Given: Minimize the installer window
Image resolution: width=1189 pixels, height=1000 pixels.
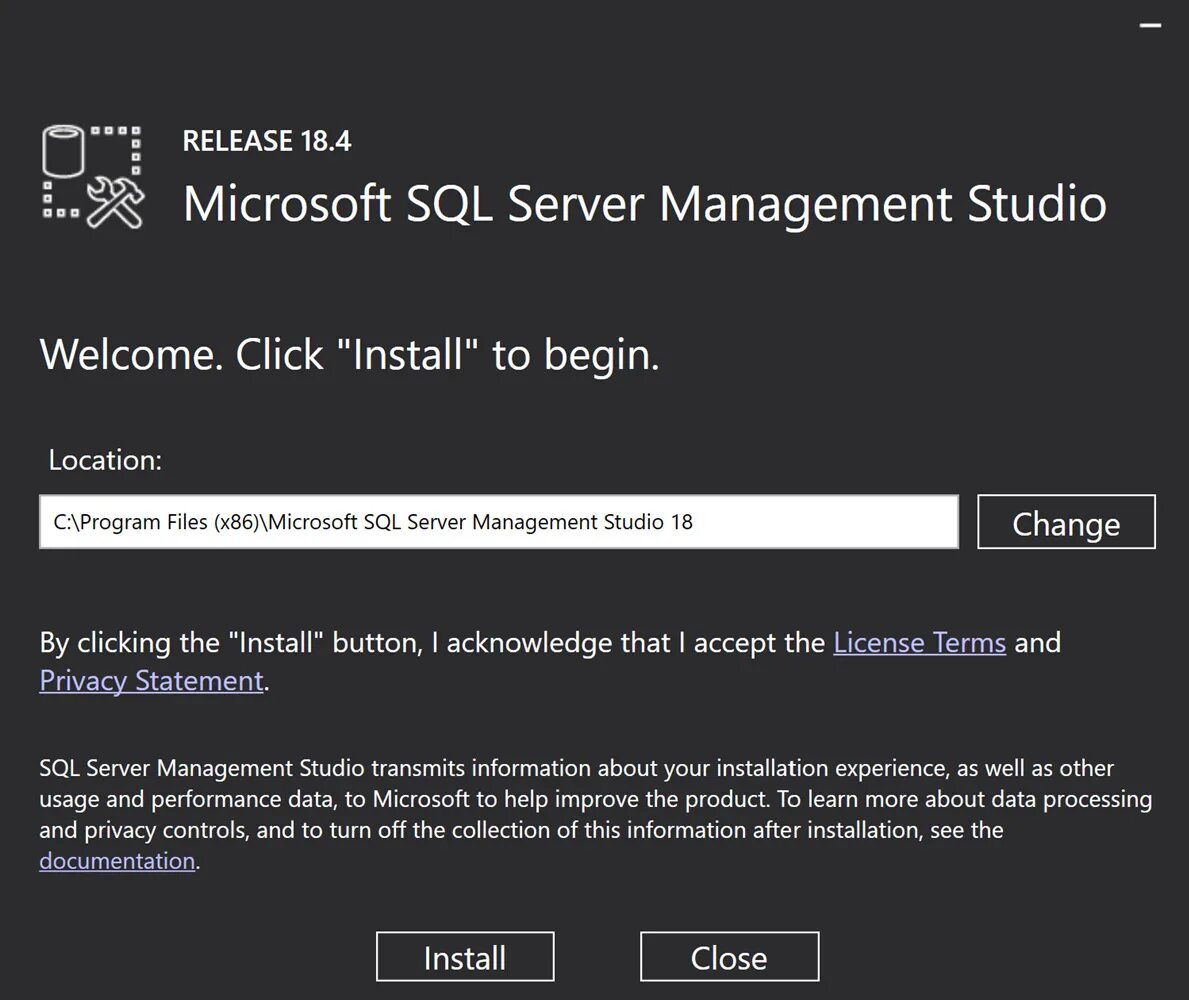Looking at the screenshot, I should click(1150, 26).
